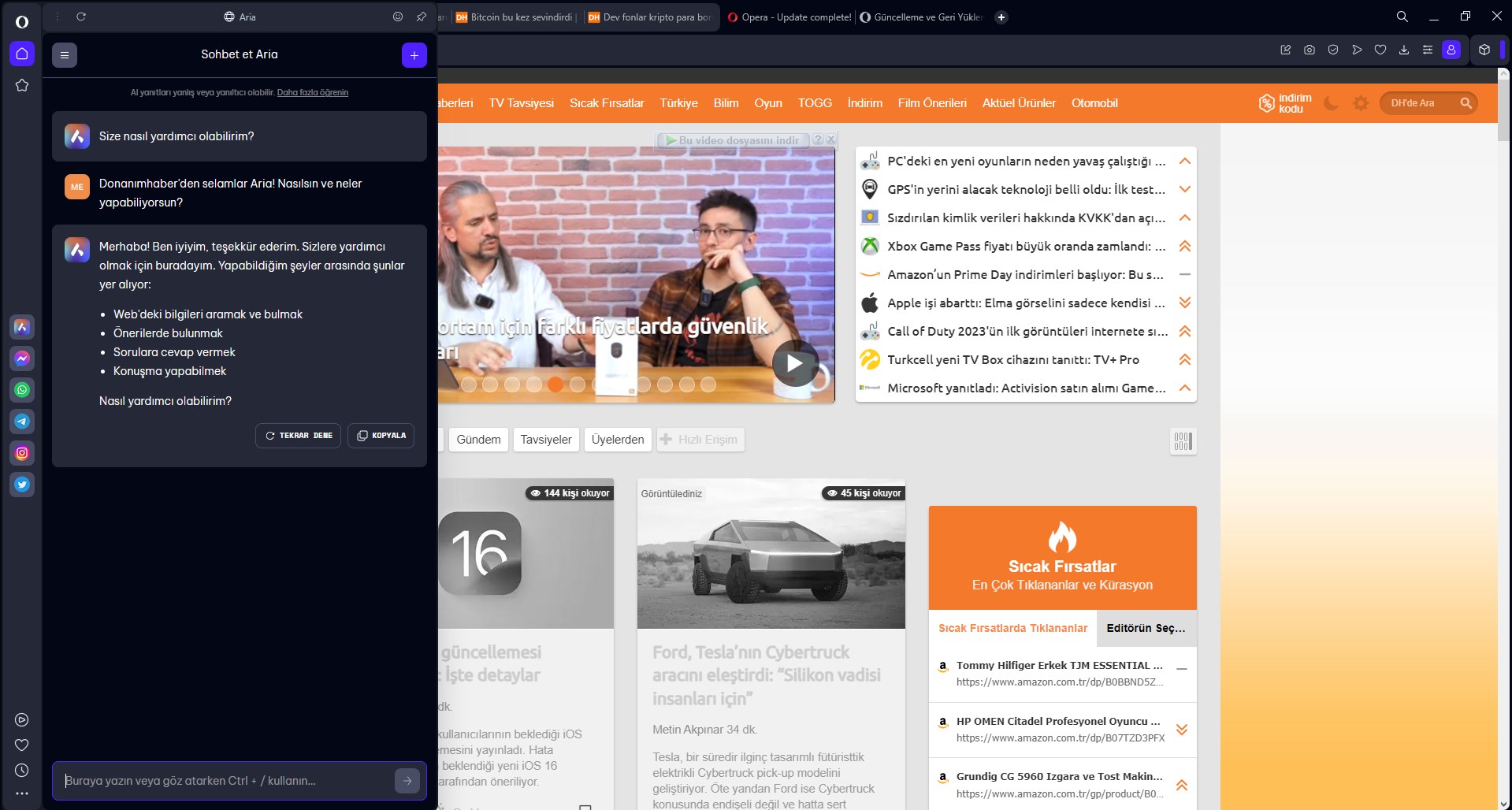Open Sıcak Fırsatlar menu item
Viewport: 1512px width, 810px height.
coord(607,103)
